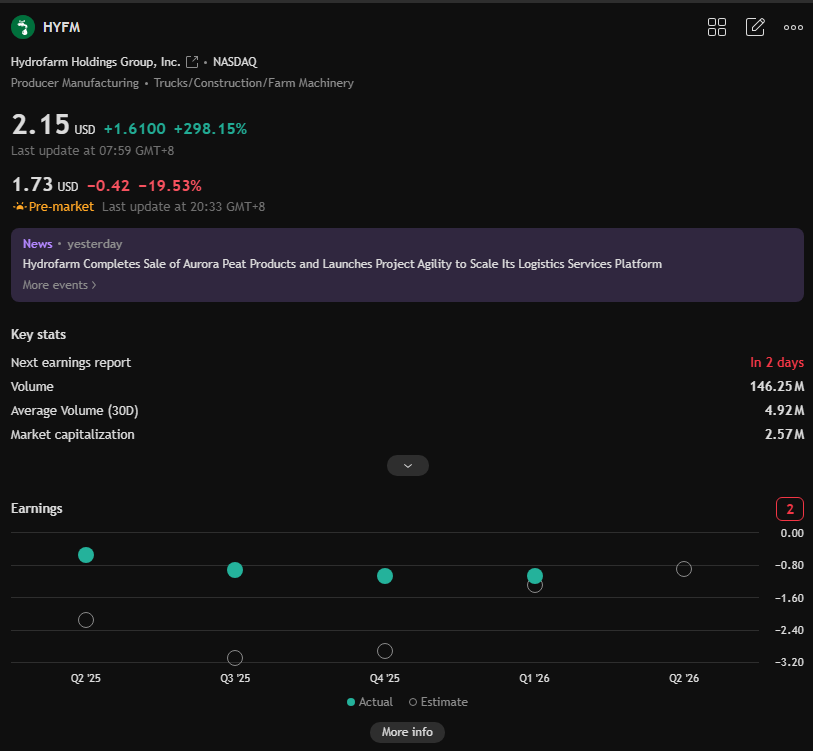Select the Q3 '25 actual earnings dot
Screen dimensions: 813x751
pyautogui.click(x=235, y=570)
